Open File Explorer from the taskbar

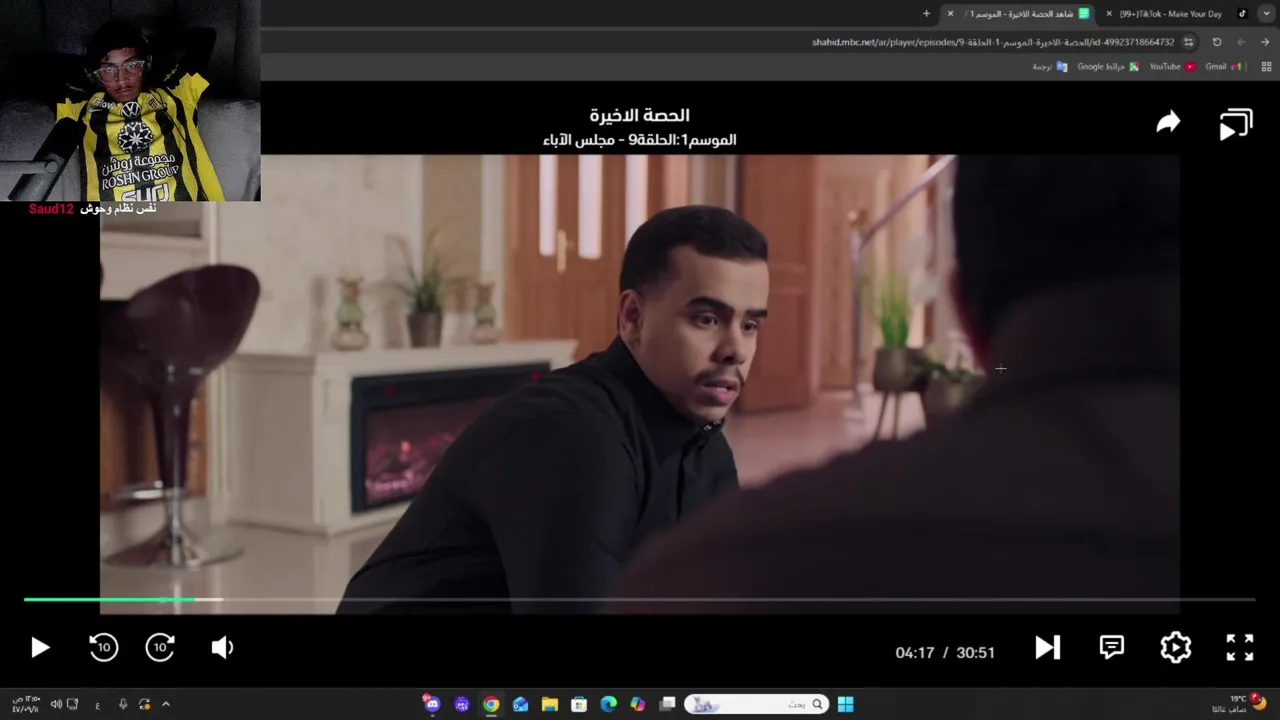coord(549,704)
